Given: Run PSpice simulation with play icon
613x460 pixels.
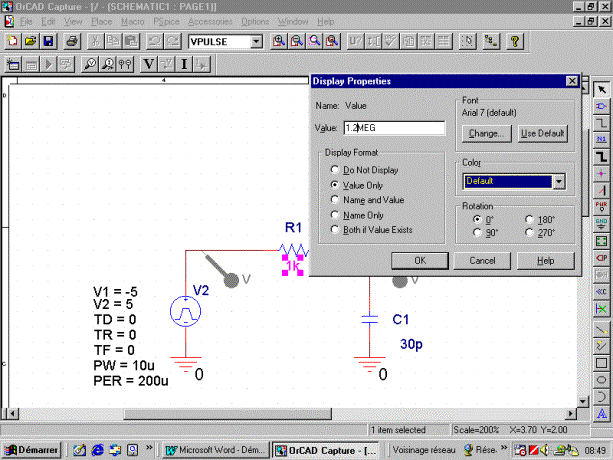Looking at the screenshot, I should point(49,64).
